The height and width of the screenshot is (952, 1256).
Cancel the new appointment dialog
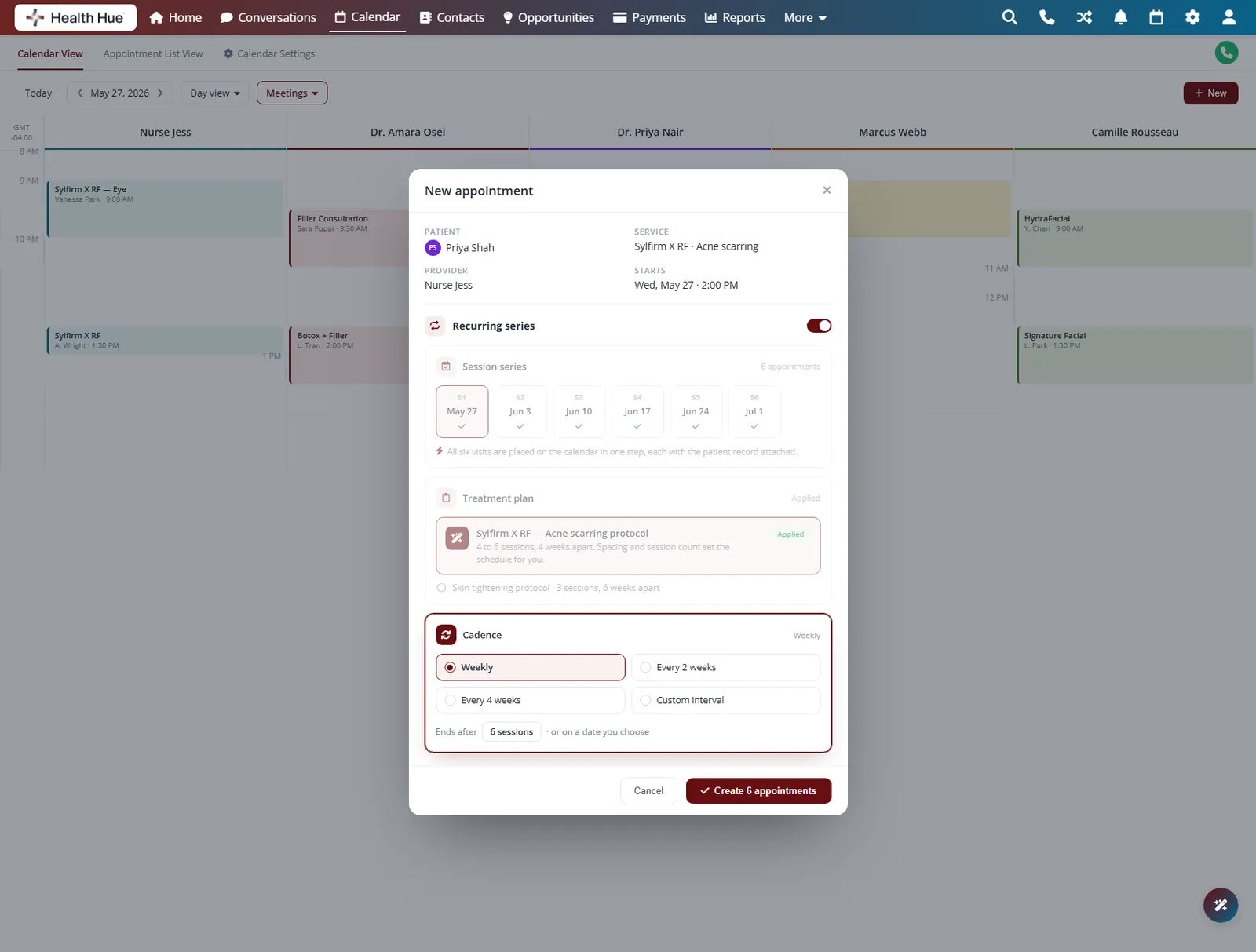(x=648, y=790)
